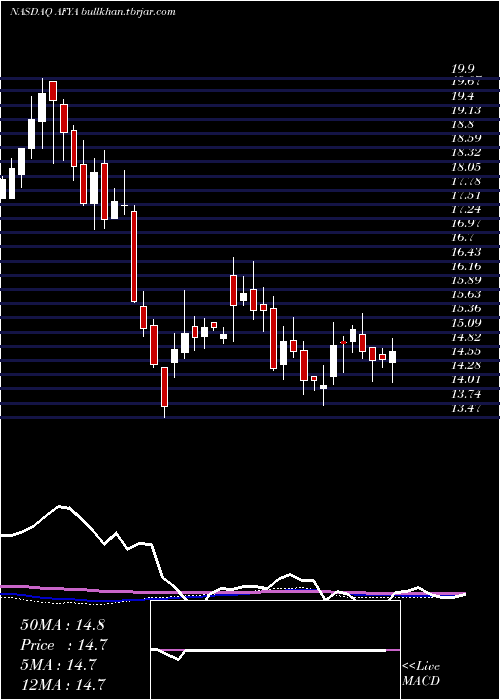Click the 14.01 price axis label
The image size is (500, 700).
pos(466,380)
